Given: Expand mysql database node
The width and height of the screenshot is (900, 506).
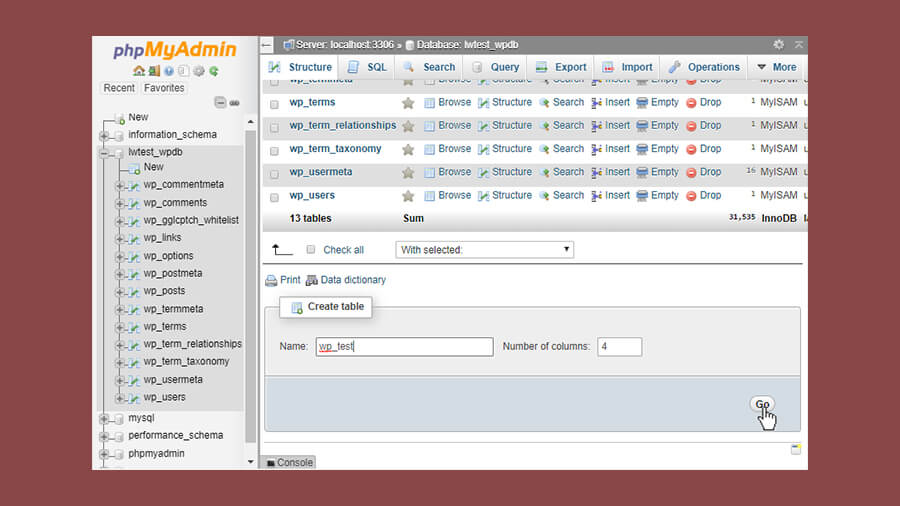Looking at the screenshot, I should click(x=104, y=419).
